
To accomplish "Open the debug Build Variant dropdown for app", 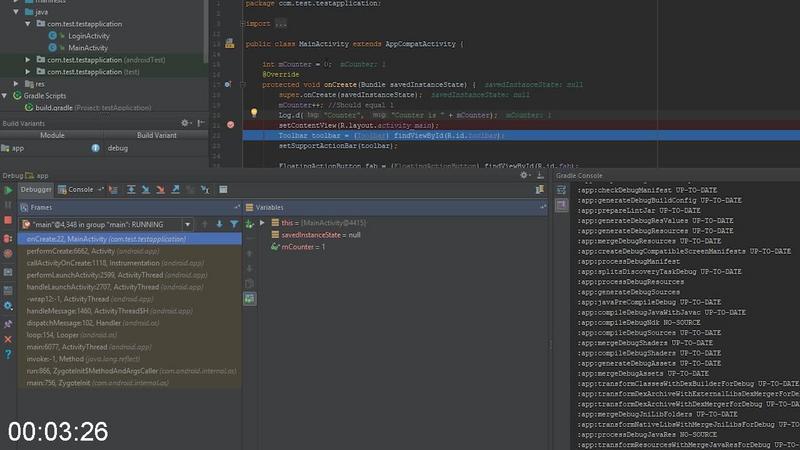I will point(155,148).
